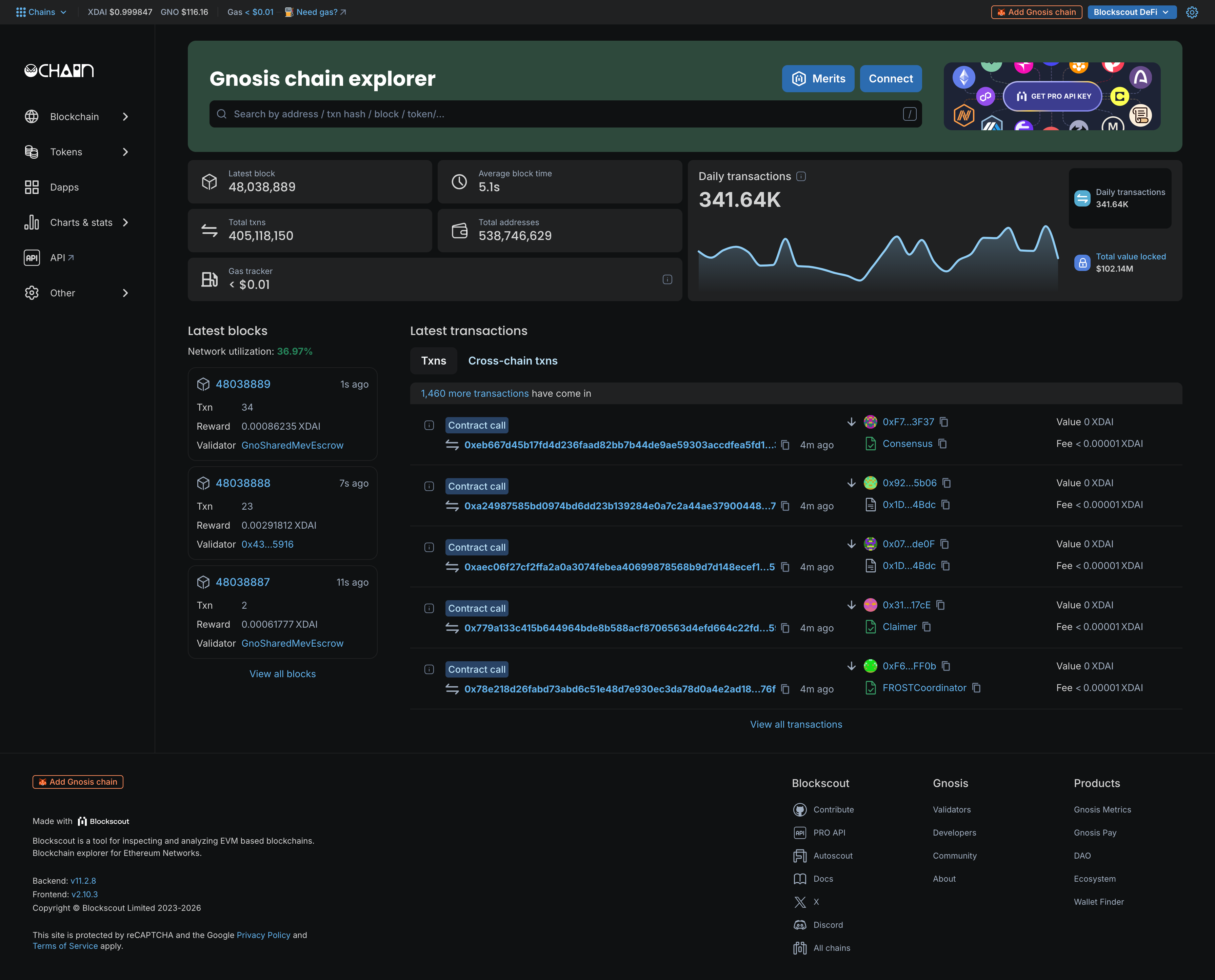
Task: Open the Latest block stat card
Action: point(310,182)
